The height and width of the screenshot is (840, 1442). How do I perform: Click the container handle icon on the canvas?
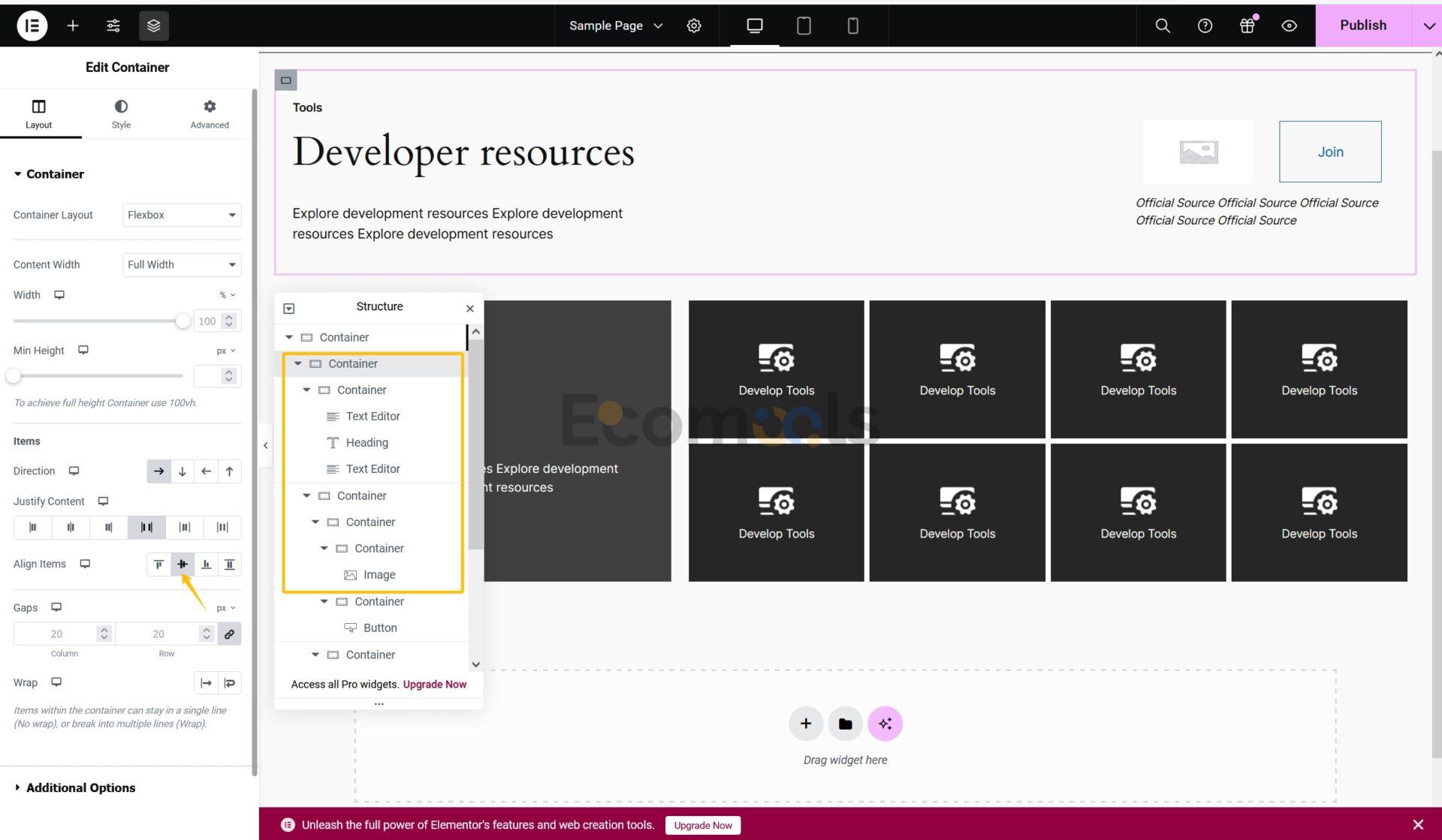(286, 80)
